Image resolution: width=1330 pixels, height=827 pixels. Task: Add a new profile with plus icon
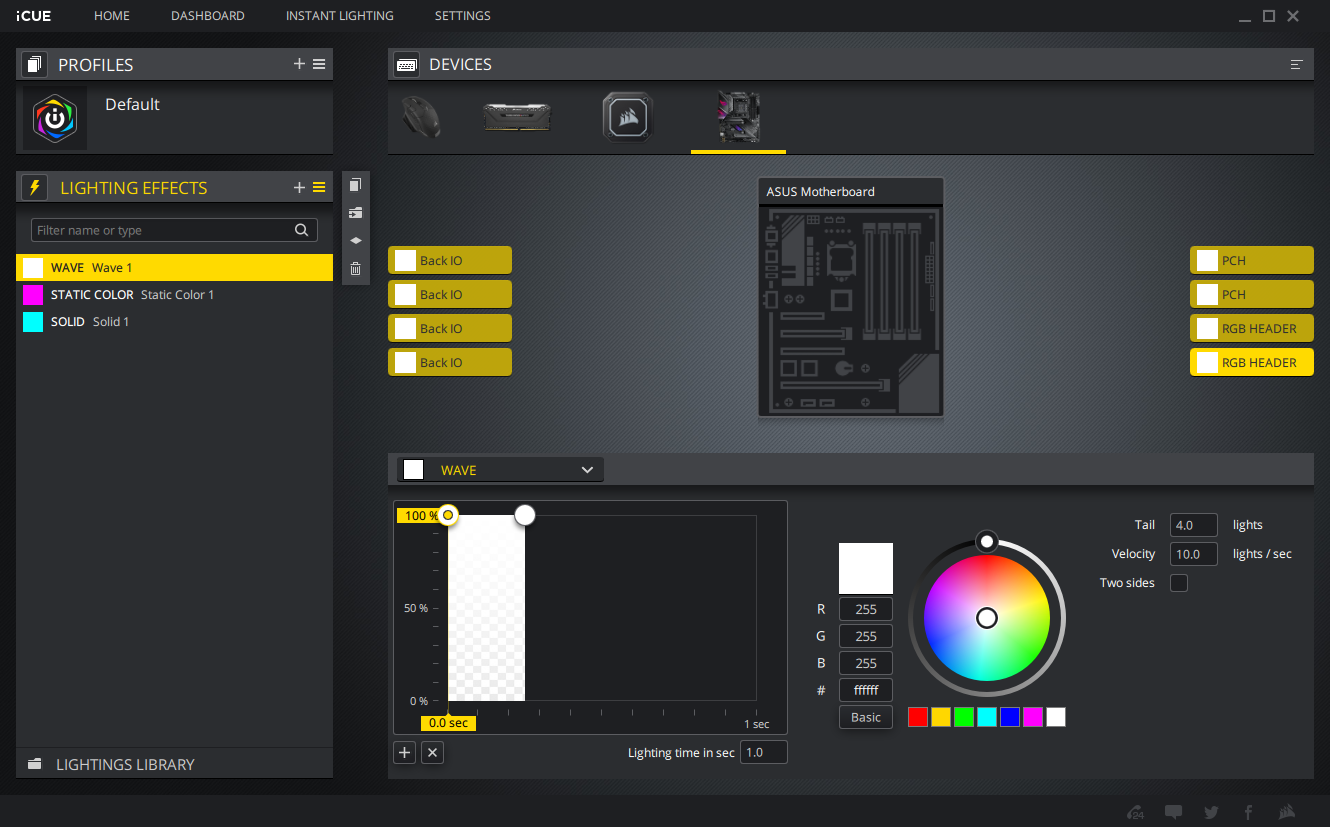point(299,64)
